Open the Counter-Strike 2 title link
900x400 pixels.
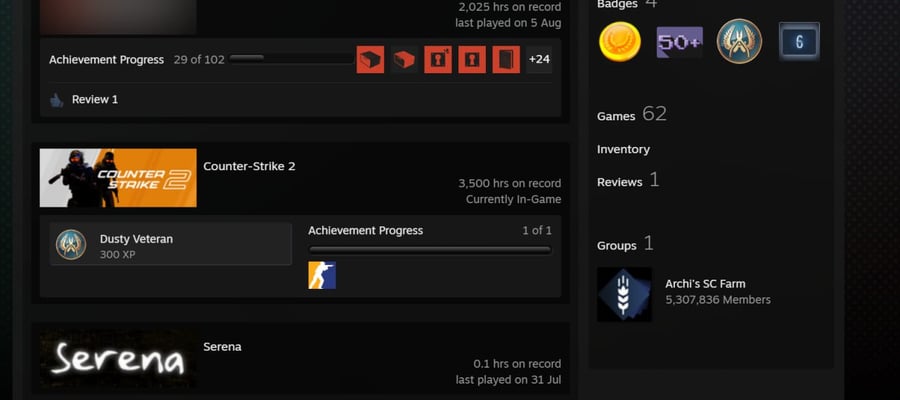249,166
